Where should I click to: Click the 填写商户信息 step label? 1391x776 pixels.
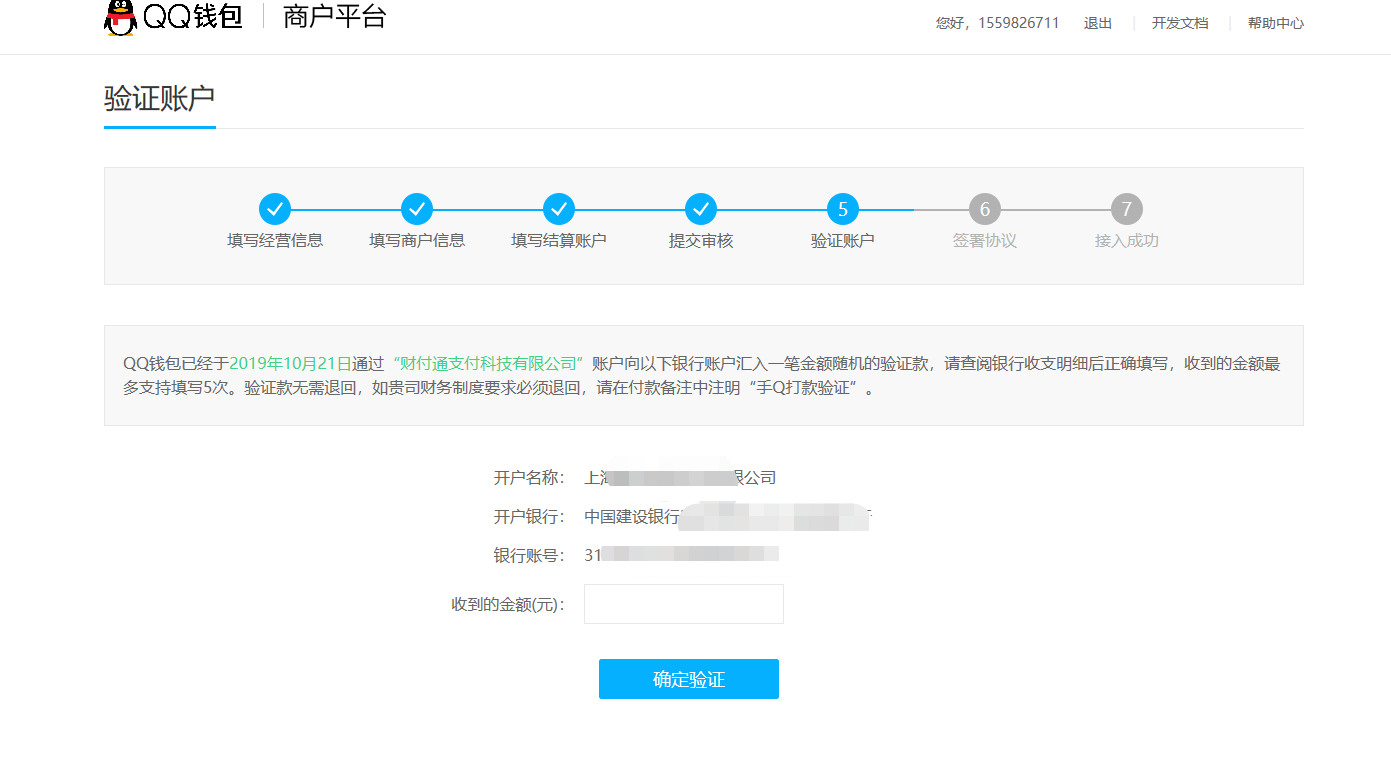coord(417,241)
